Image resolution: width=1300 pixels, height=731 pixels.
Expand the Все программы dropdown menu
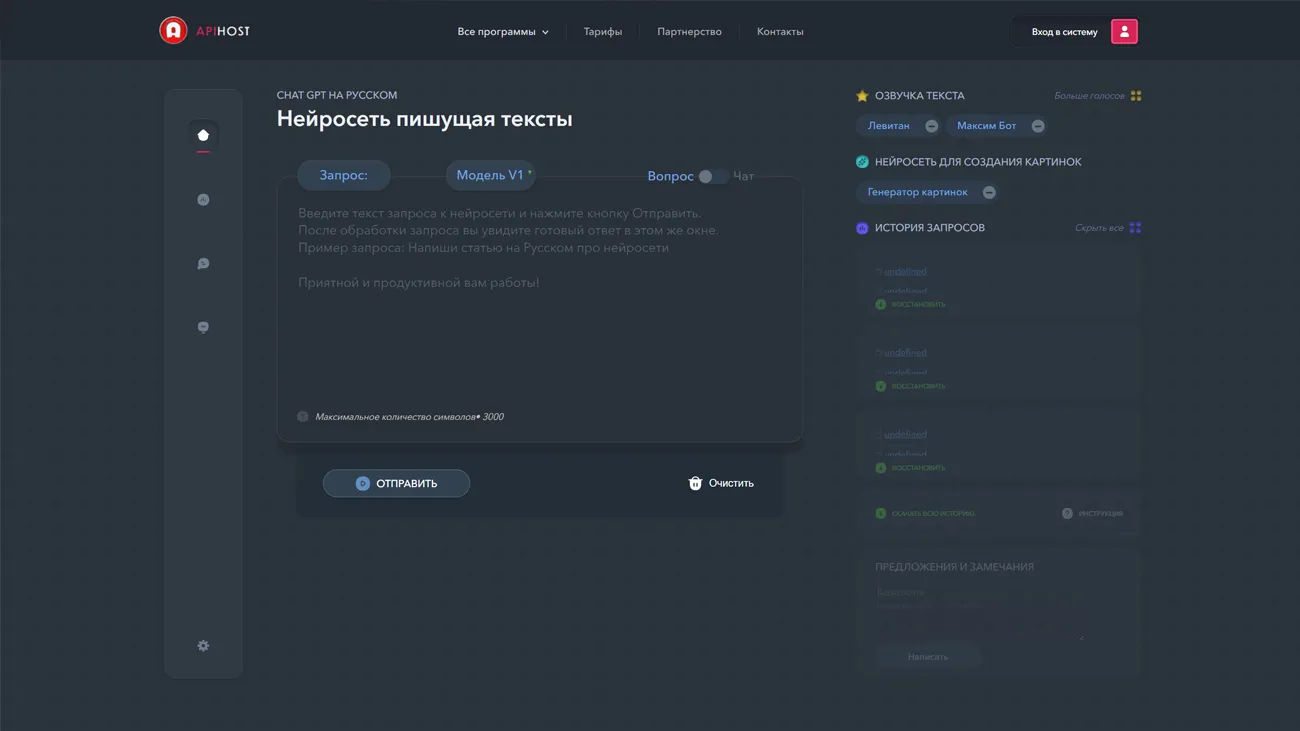click(503, 32)
